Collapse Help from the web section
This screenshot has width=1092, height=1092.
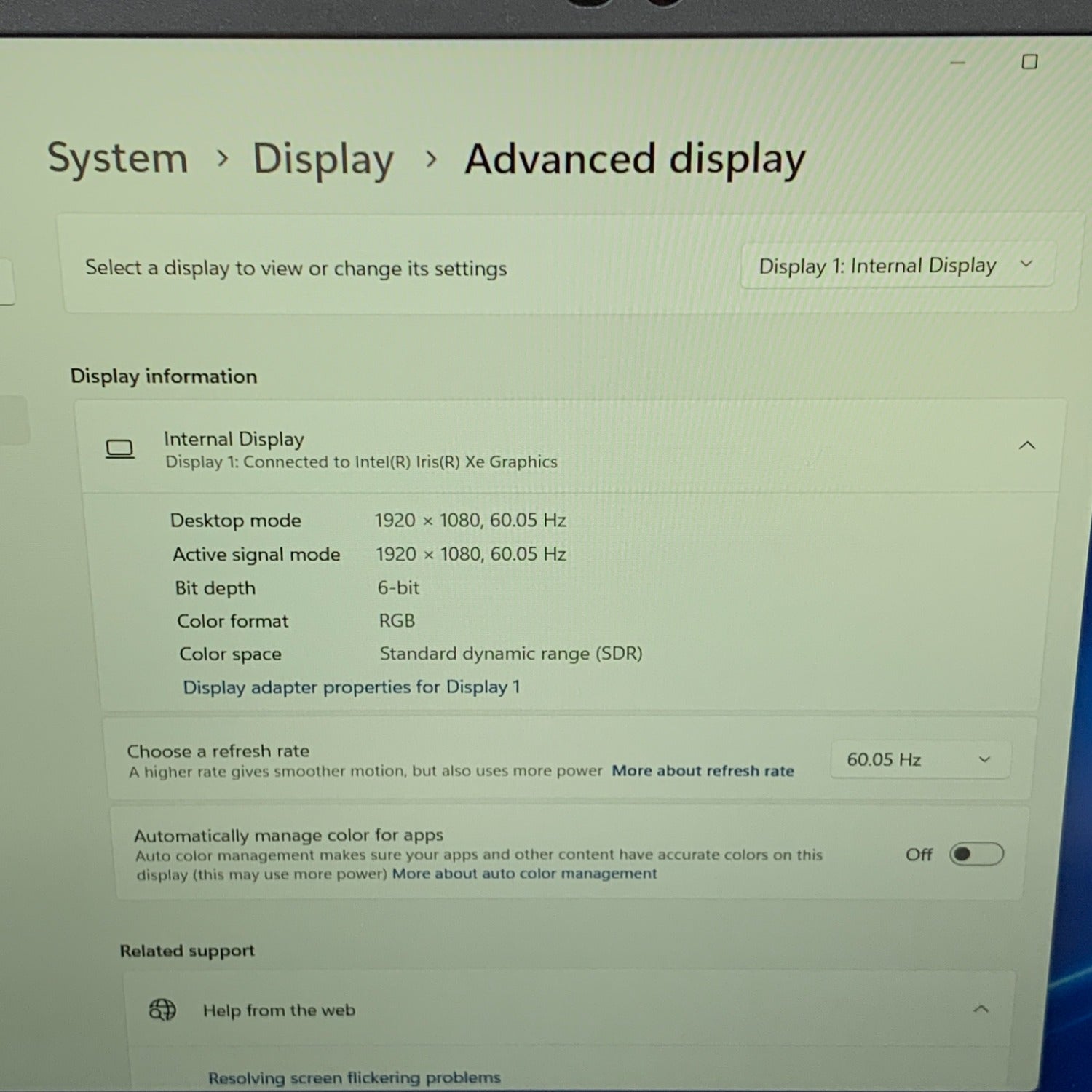[x=981, y=1009]
